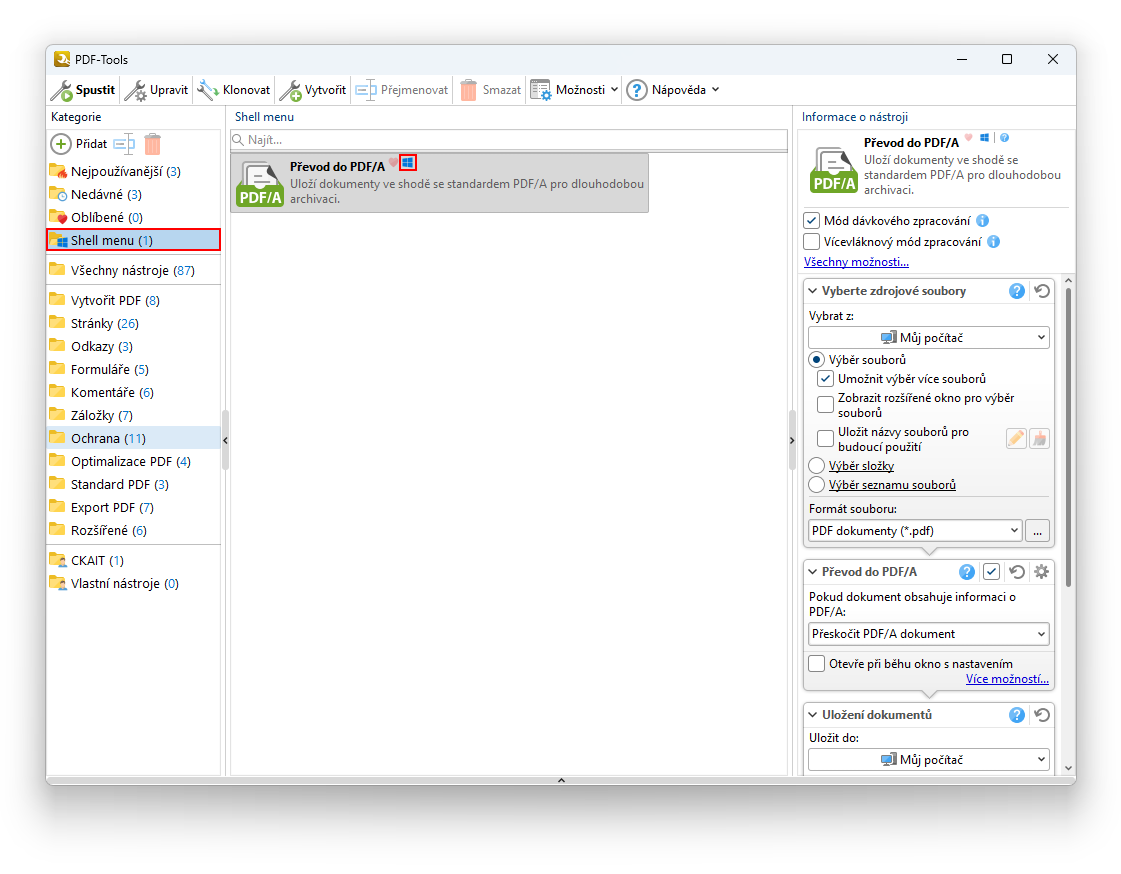Screen dimensions: 1121x874
Task: Toggle Mód dávkového zpracování checkbox
Action: pyautogui.click(x=811, y=220)
